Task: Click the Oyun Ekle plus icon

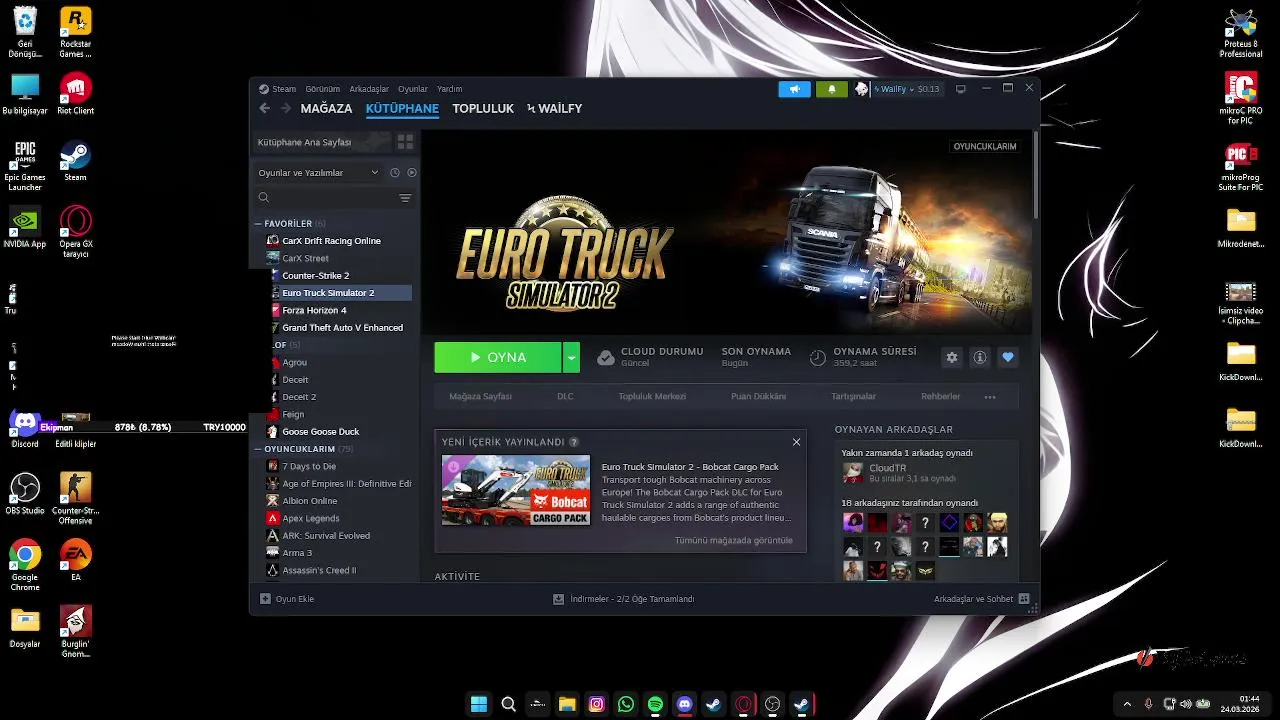Action: (265, 599)
